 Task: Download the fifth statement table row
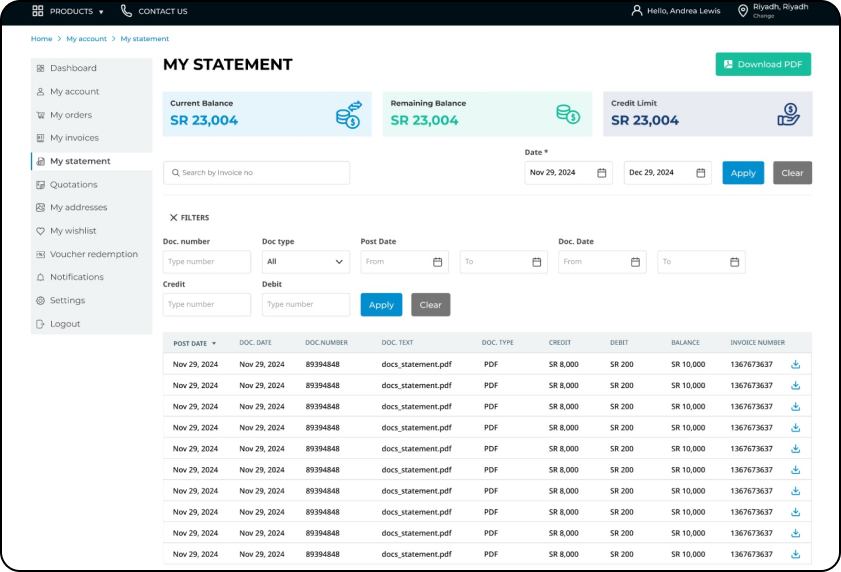pyautogui.click(x=795, y=449)
